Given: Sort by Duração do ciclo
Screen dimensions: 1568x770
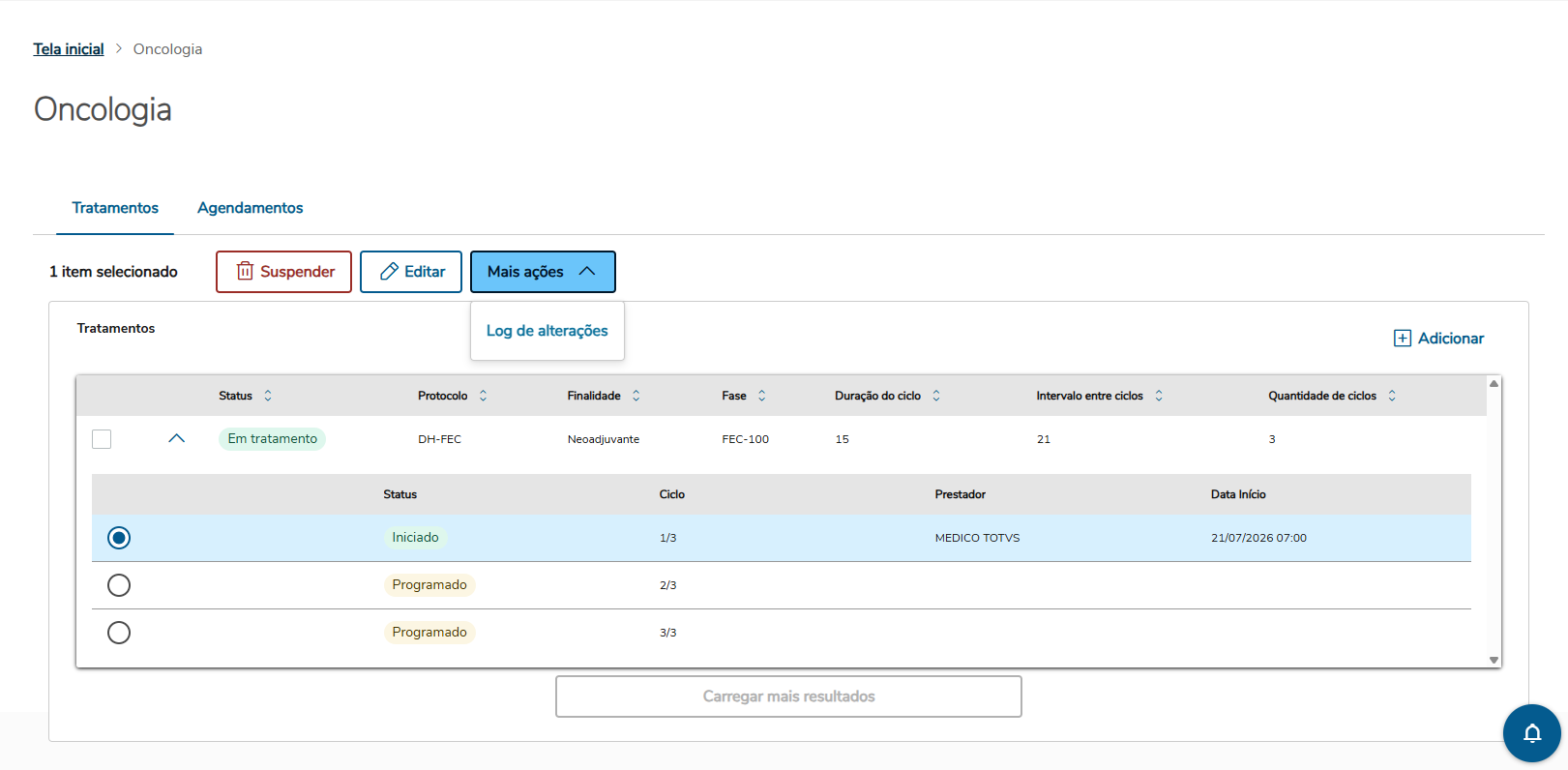Looking at the screenshot, I should pos(935,396).
